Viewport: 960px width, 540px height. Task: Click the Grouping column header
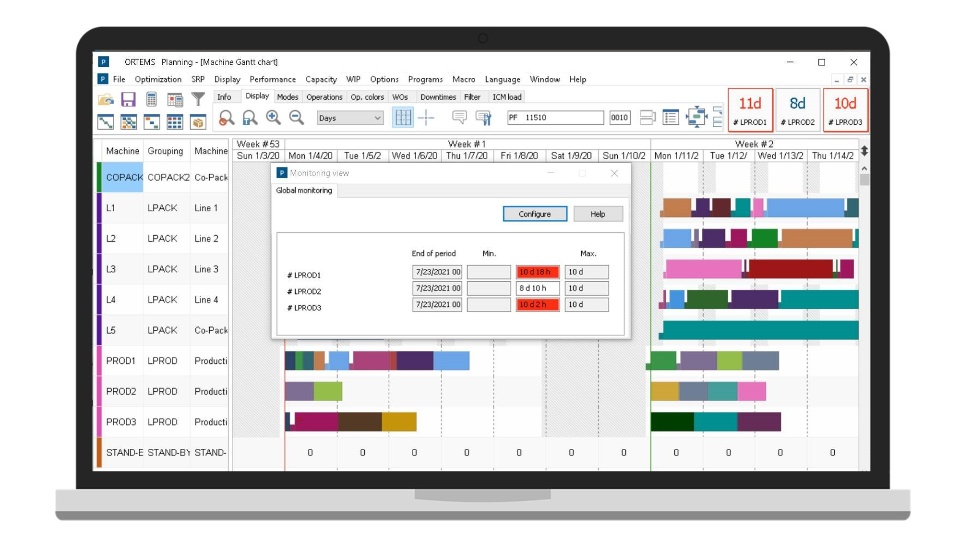(165, 151)
